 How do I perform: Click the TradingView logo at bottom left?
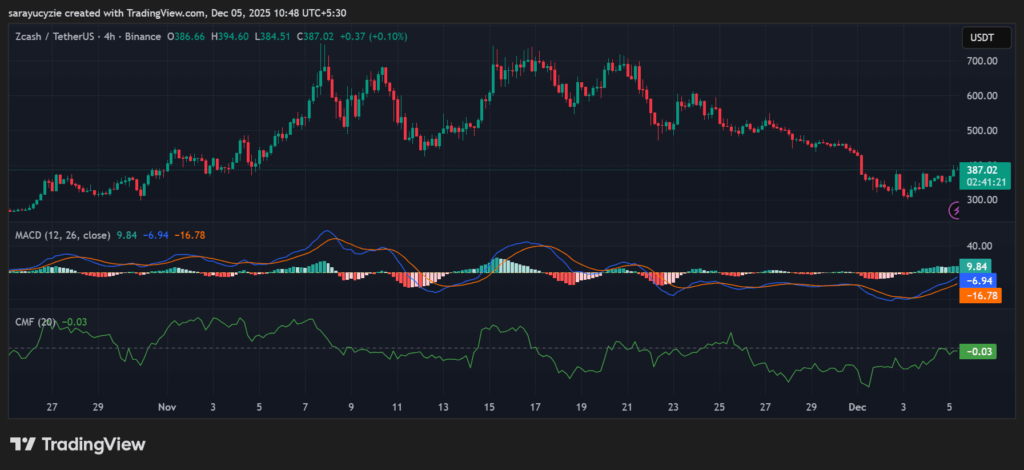pyautogui.click(x=23, y=444)
